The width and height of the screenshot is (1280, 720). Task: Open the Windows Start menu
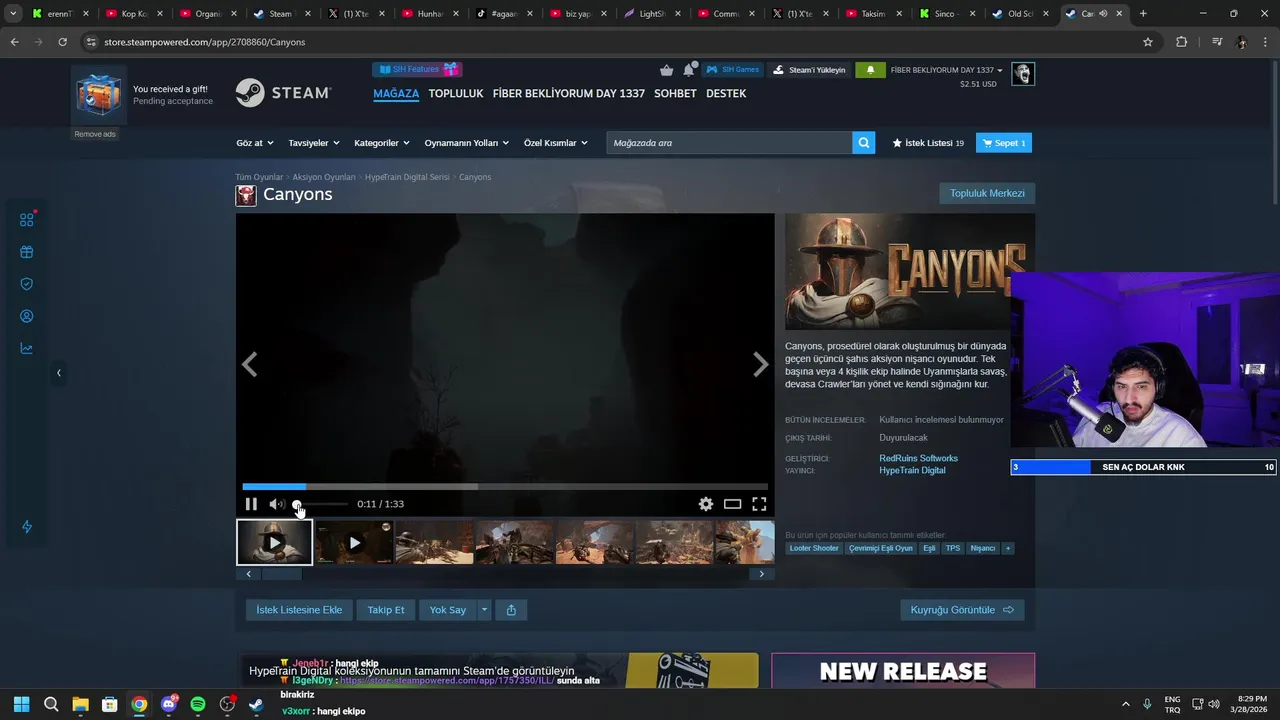click(21, 704)
